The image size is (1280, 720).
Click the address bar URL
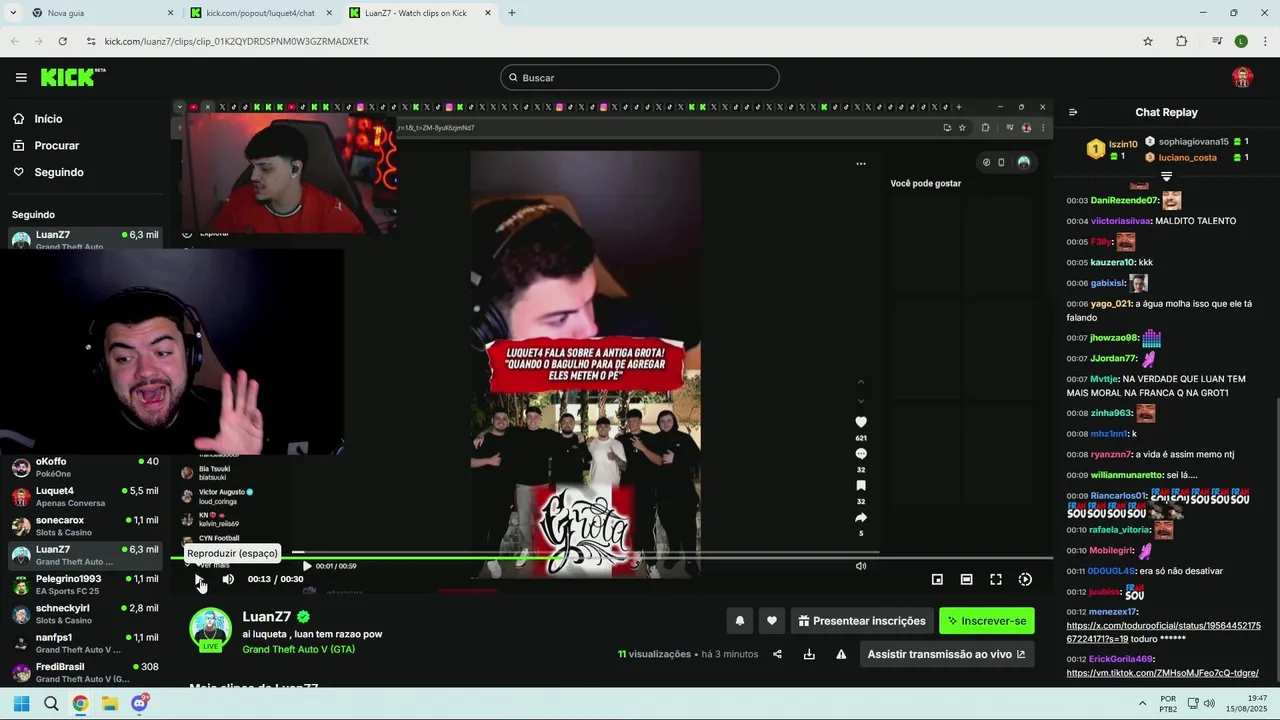click(x=236, y=41)
